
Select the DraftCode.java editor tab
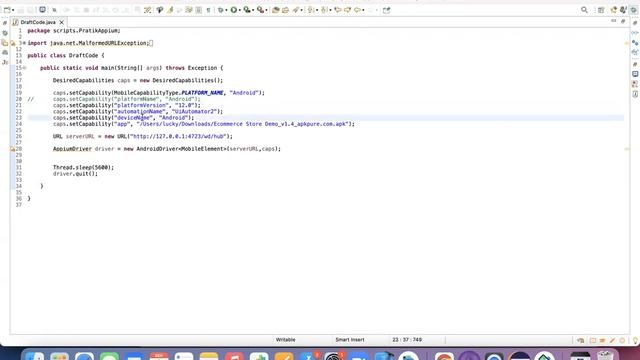38,22
